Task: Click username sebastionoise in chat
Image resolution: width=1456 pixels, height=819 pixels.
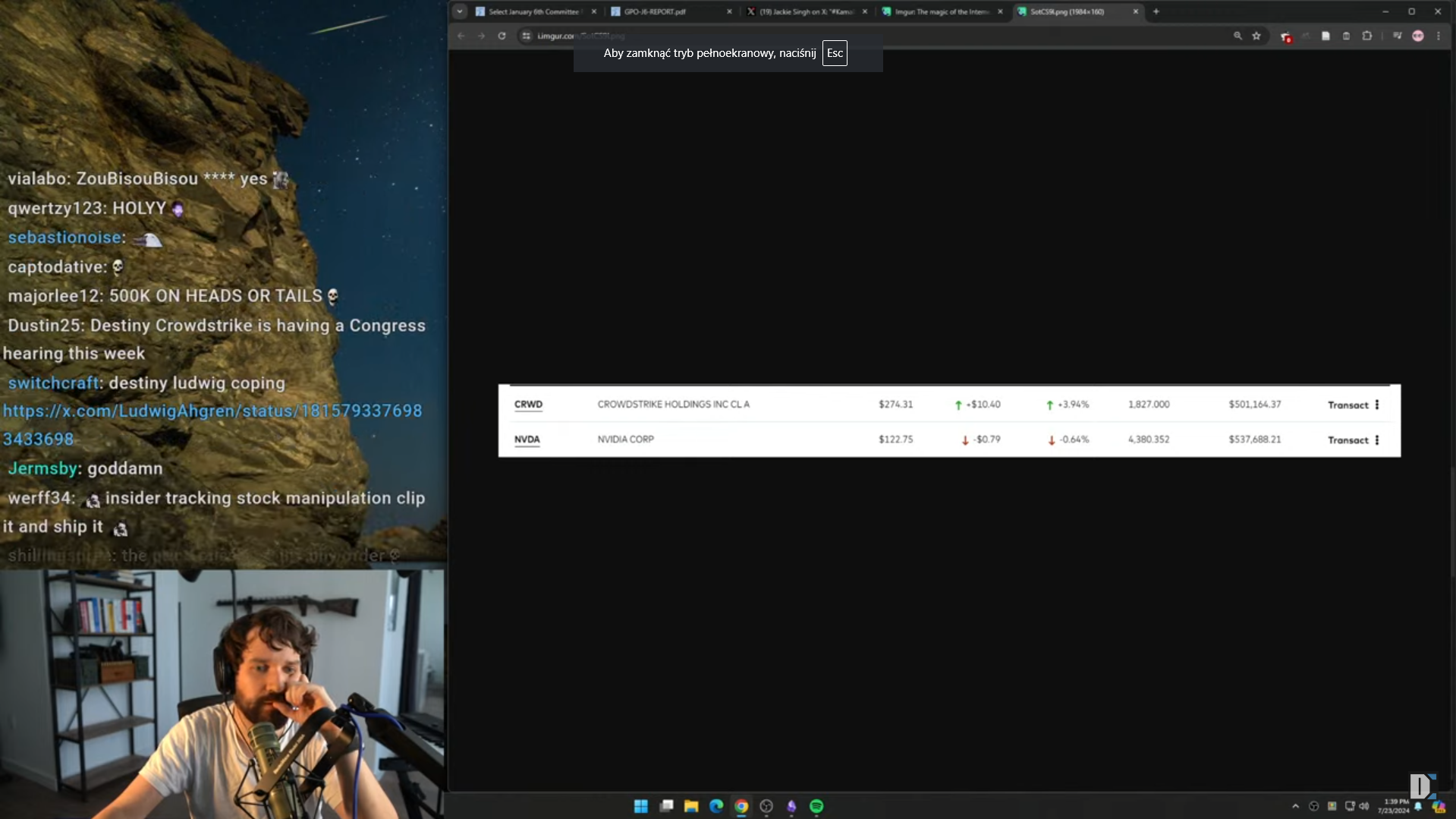Action: [x=64, y=238]
